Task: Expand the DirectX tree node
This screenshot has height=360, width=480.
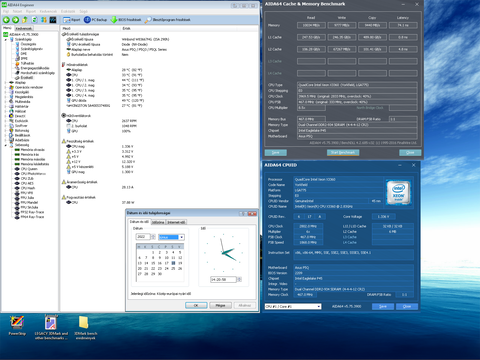Action: click(6, 116)
